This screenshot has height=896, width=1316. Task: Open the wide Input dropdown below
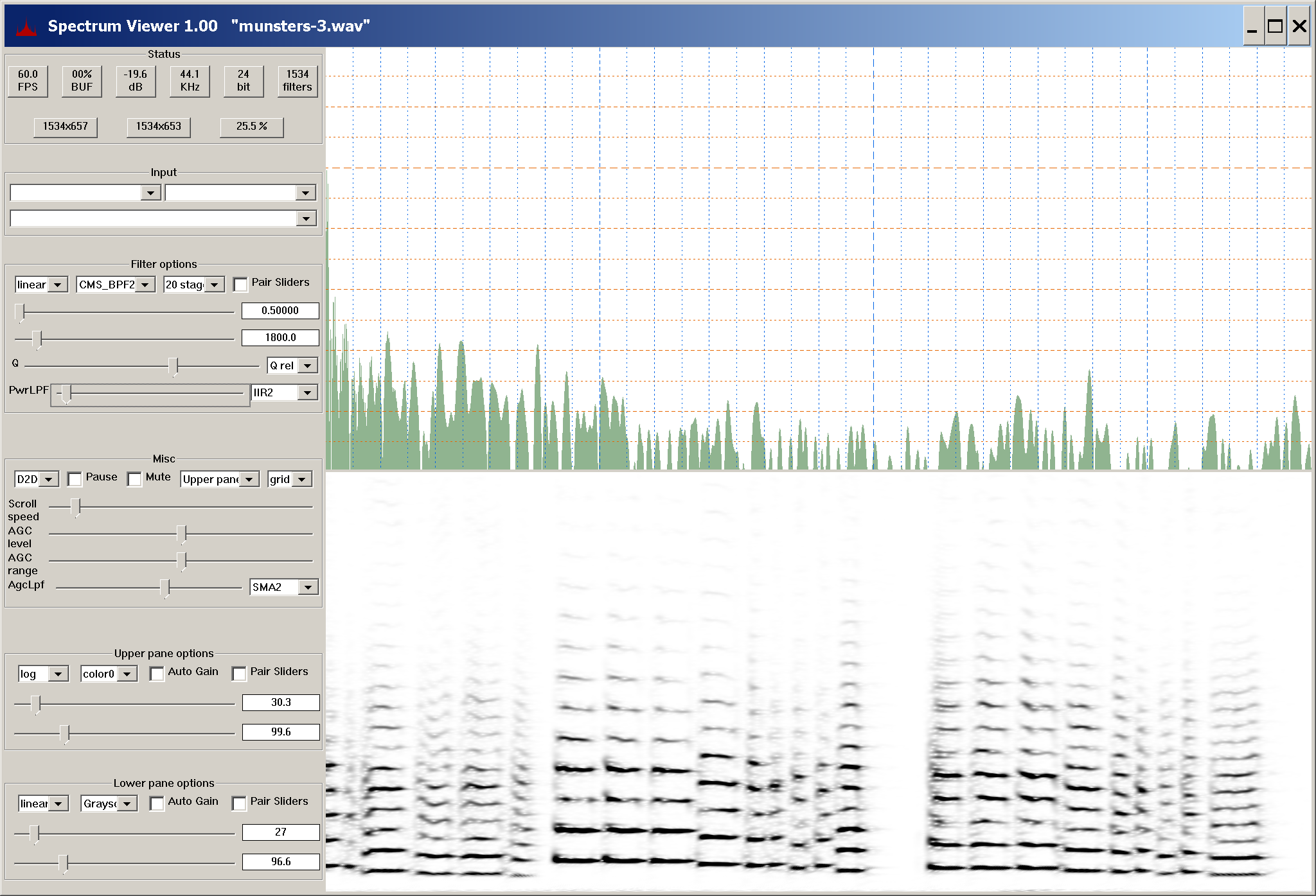163,218
